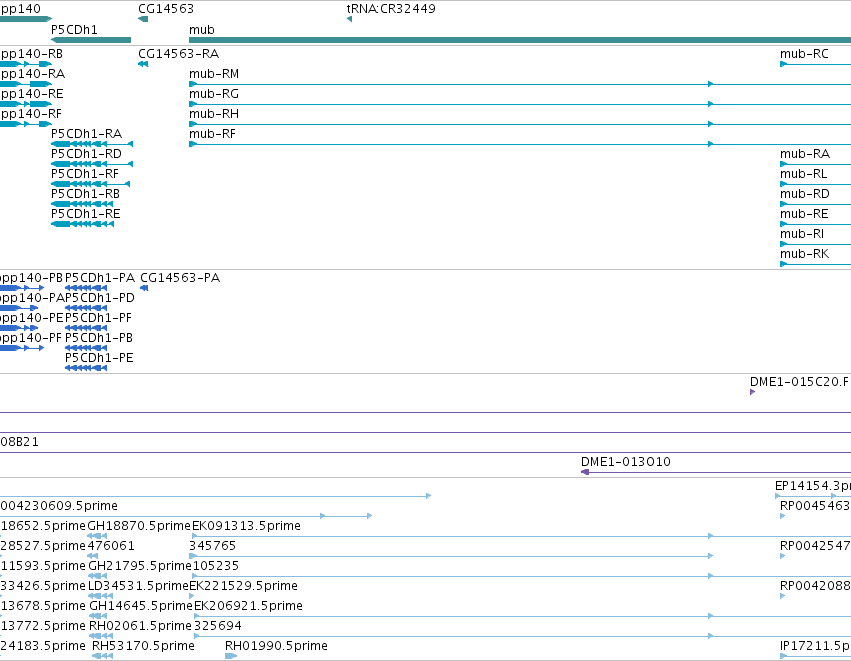Click transcript mub-RE label

coord(804,214)
